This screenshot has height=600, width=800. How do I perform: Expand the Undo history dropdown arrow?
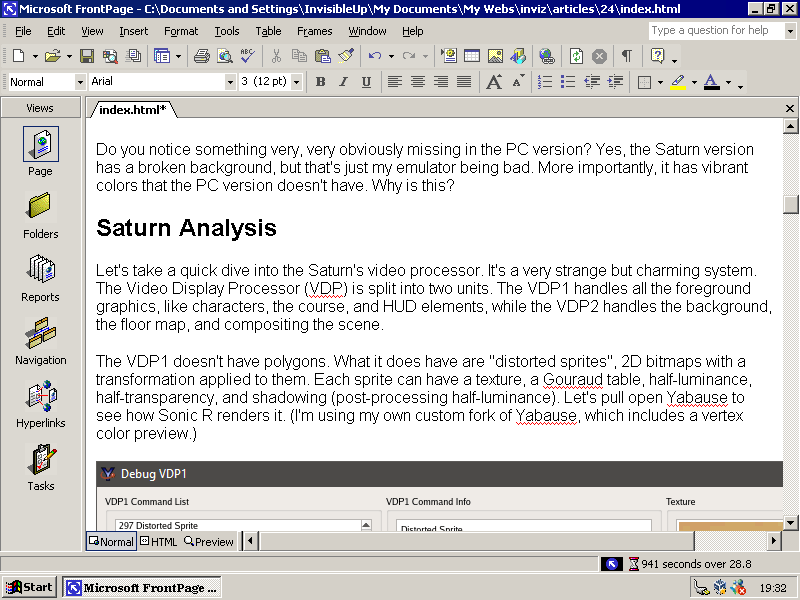391,56
